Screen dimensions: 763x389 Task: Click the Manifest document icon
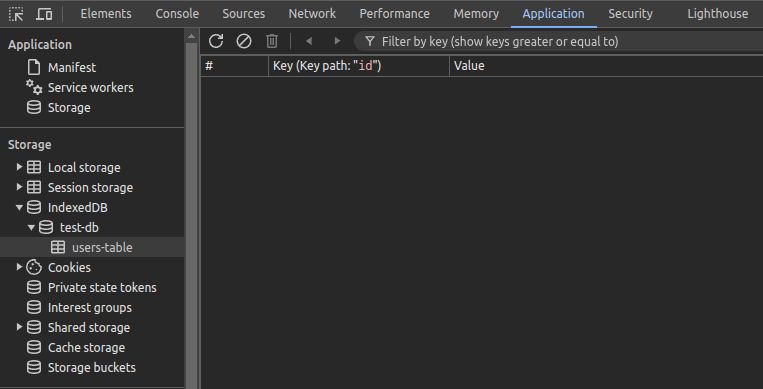[34, 67]
